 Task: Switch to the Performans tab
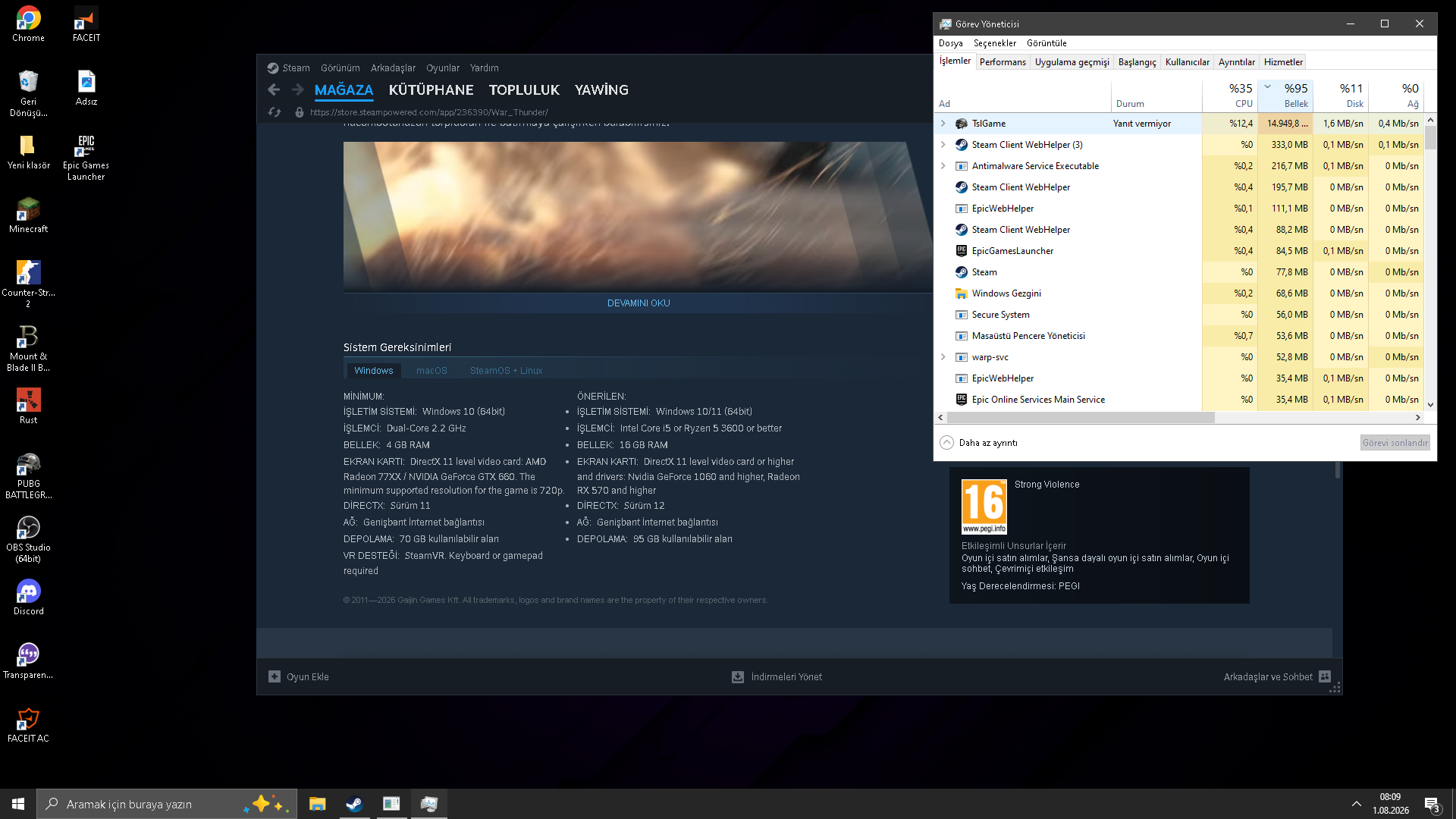[1003, 62]
